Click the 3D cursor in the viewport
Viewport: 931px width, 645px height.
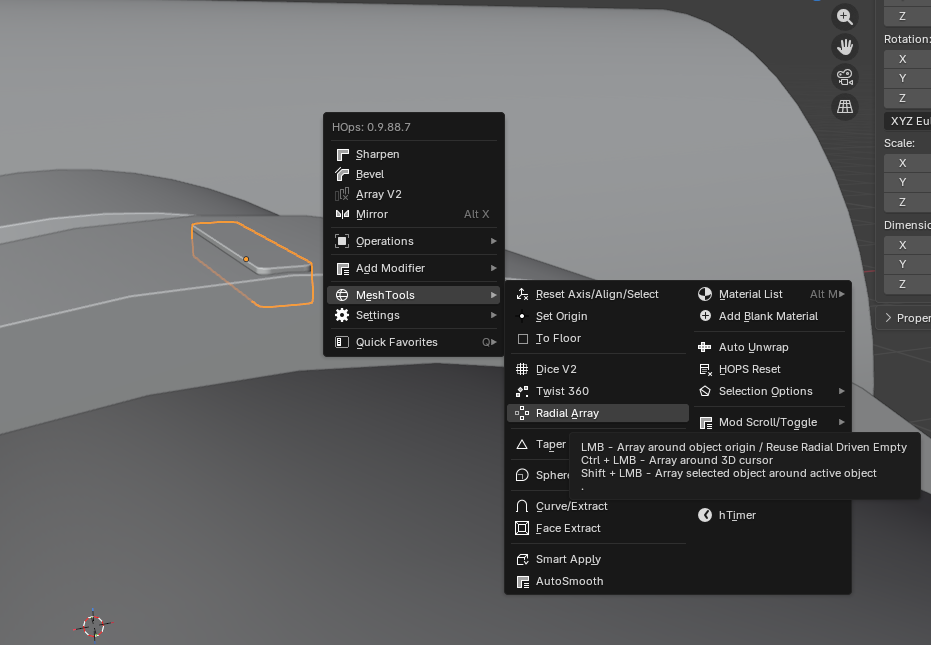pos(93,625)
